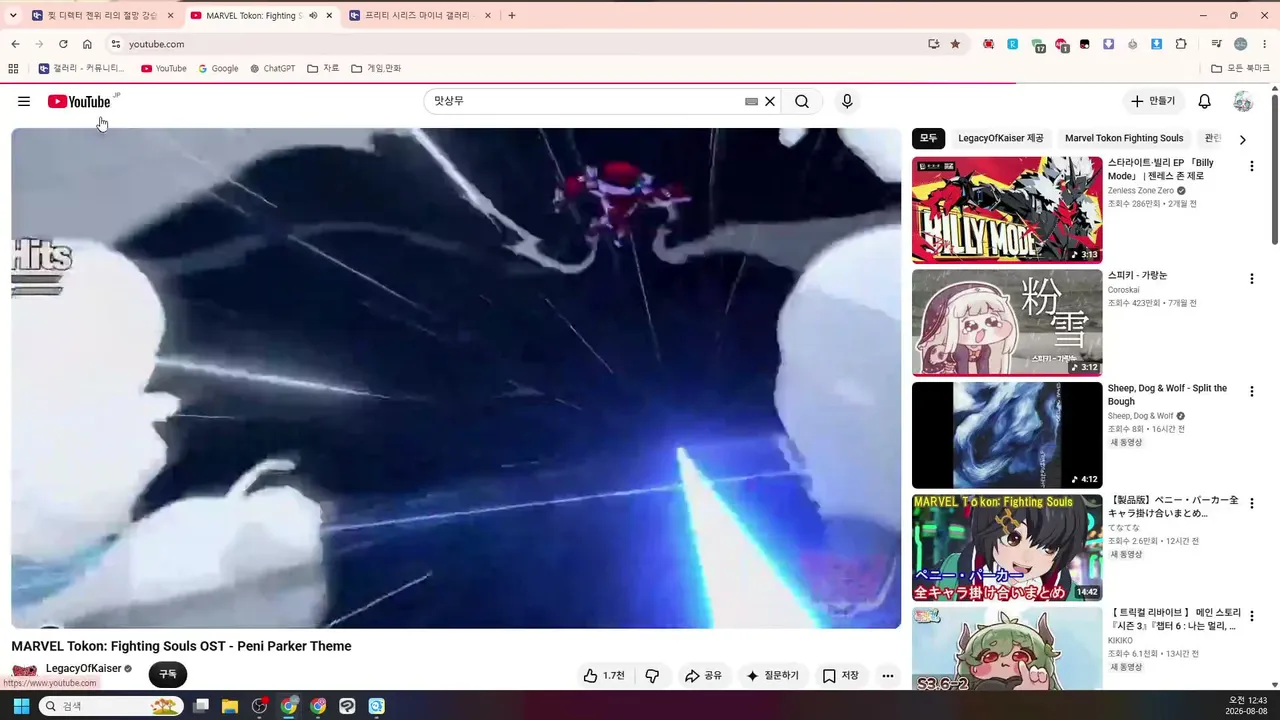Open the 자료 bookmarks folder
This screenshot has height=720, width=1280.
tap(323, 68)
